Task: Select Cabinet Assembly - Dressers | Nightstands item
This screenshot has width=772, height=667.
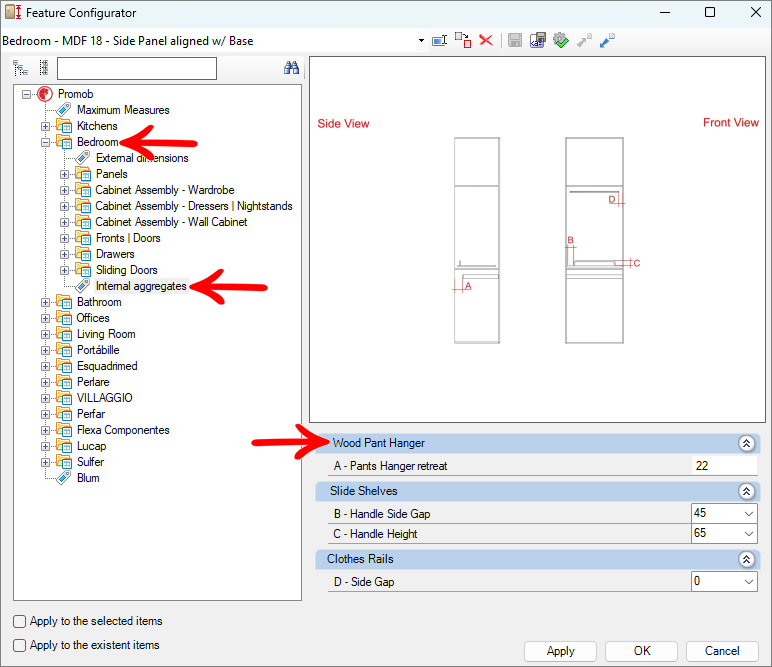Action: click(x=194, y=206)
